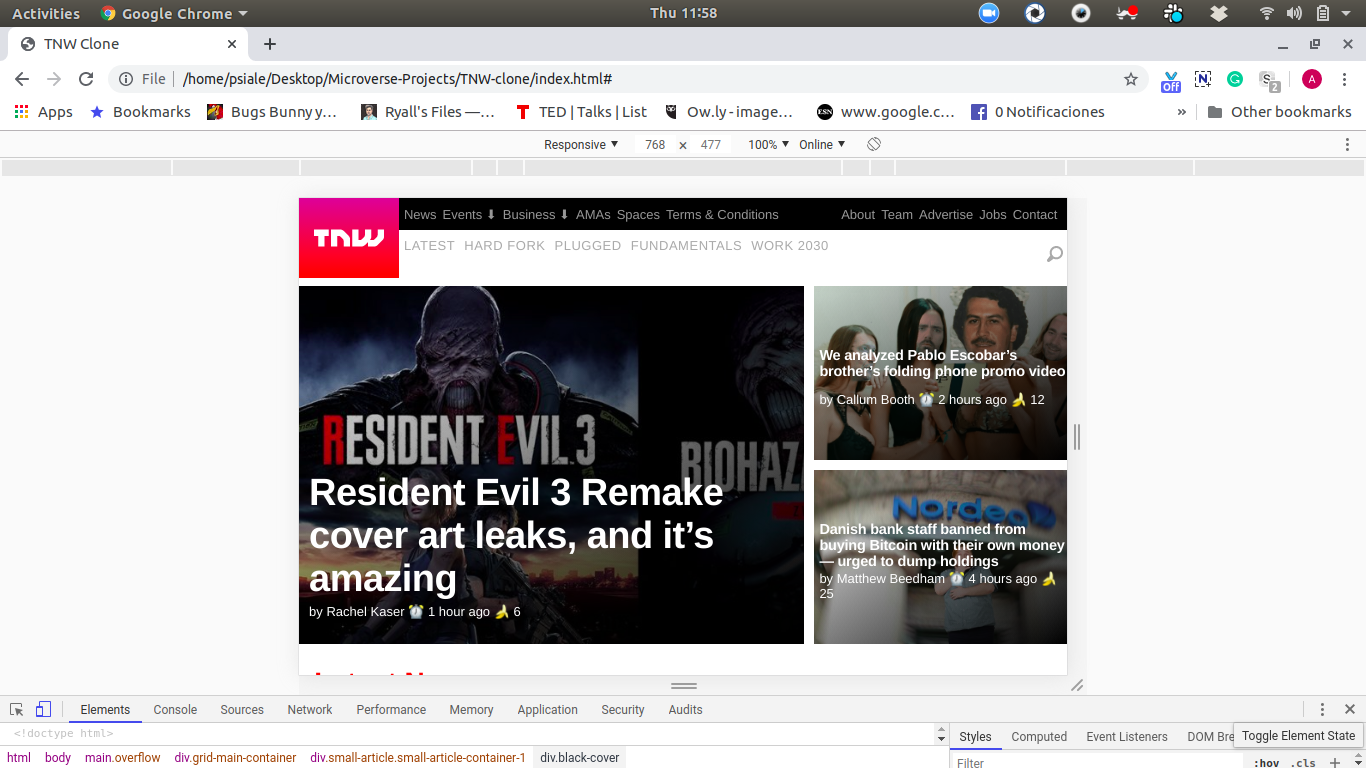Open the Responsive device dropdown
The height and width of the screenshot is (768, 1366).
pyautogui.click(x=581, y=145)
